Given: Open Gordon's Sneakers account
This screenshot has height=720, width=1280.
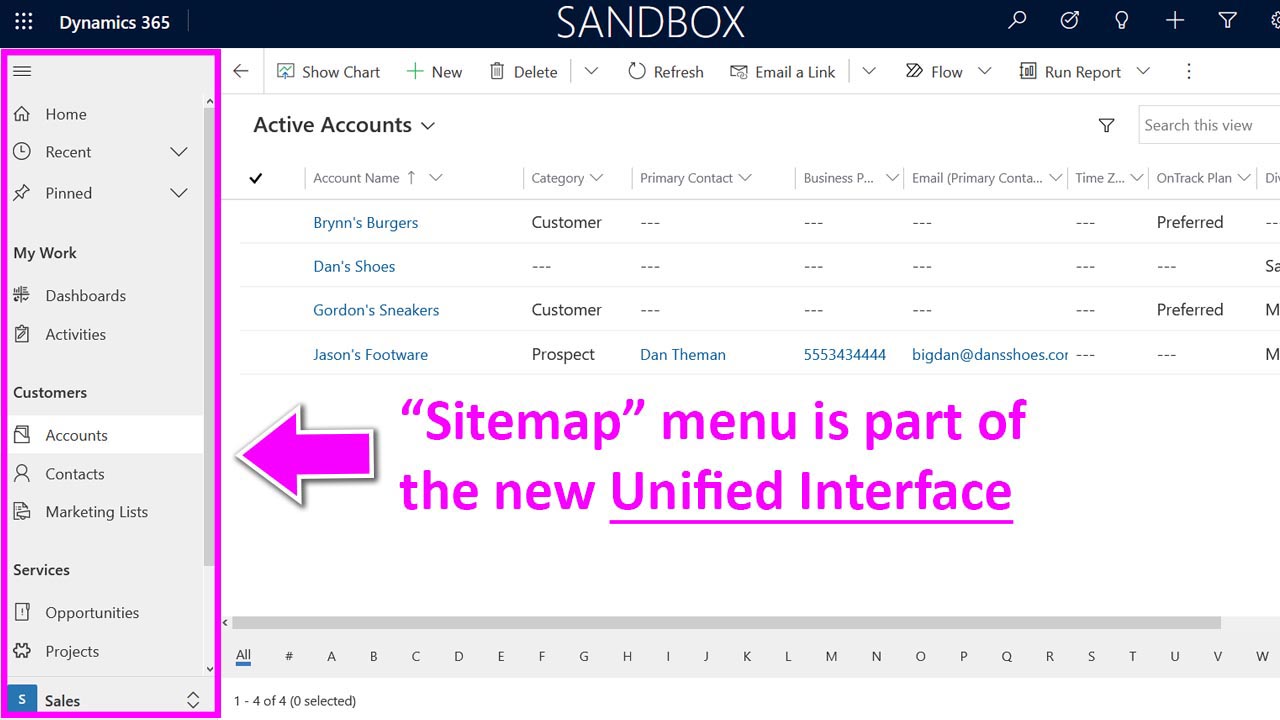Looking at the screenshot, I should pyautogui.click(x=376, y=310).
